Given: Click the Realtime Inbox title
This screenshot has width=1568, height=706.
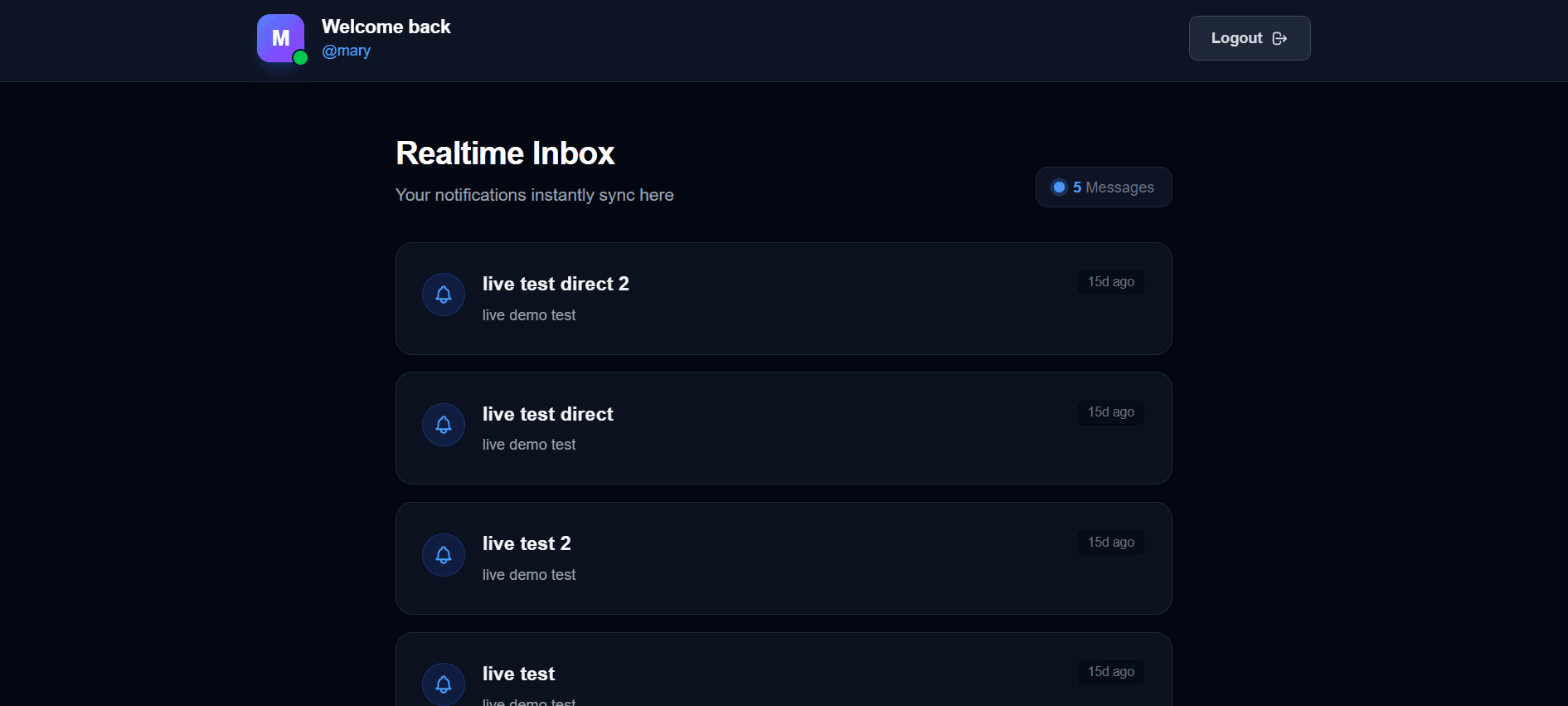Looking at the screenshot, I should [x=505, y=153].
